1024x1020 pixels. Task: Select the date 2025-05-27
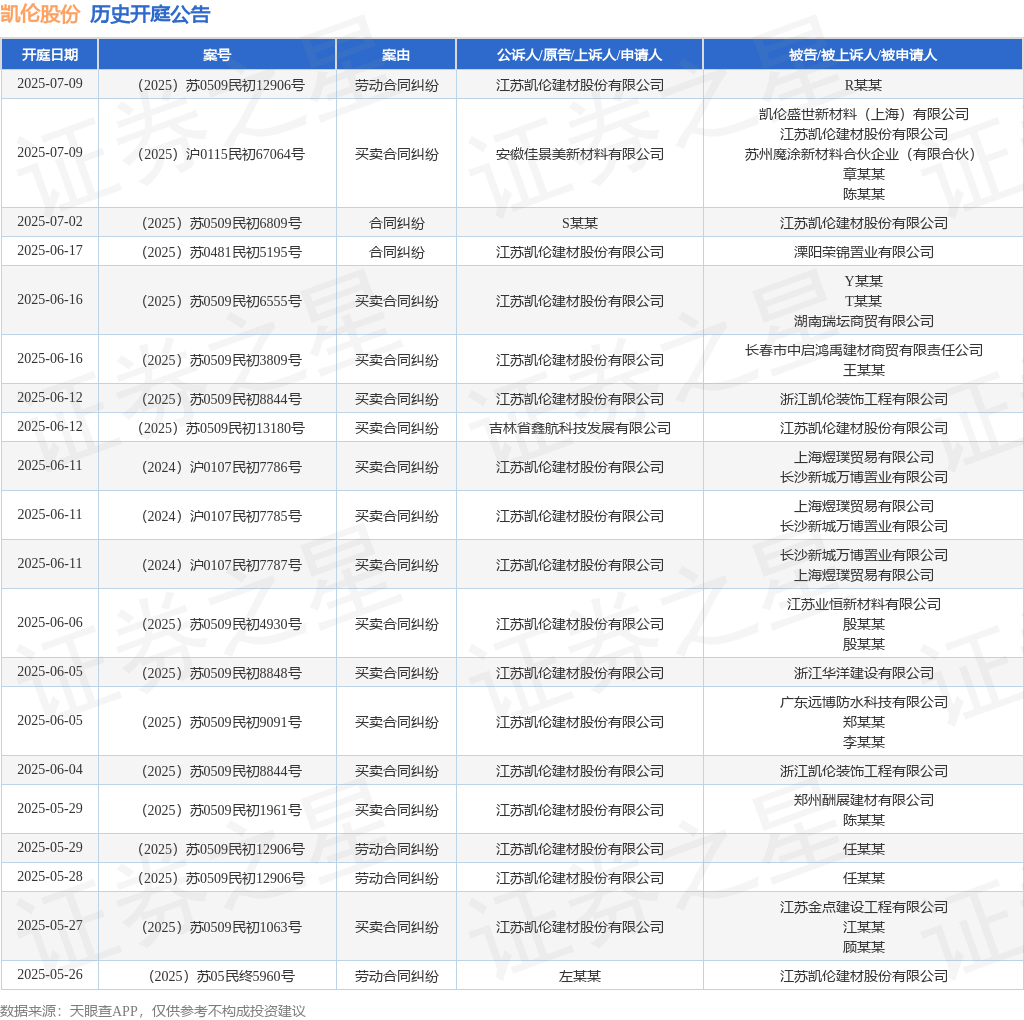[x=50, y=925]
